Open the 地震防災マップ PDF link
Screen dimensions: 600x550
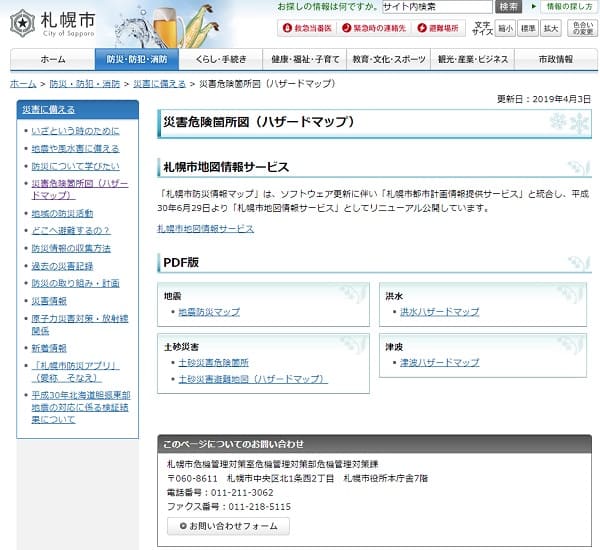click(x=209, y=312)
